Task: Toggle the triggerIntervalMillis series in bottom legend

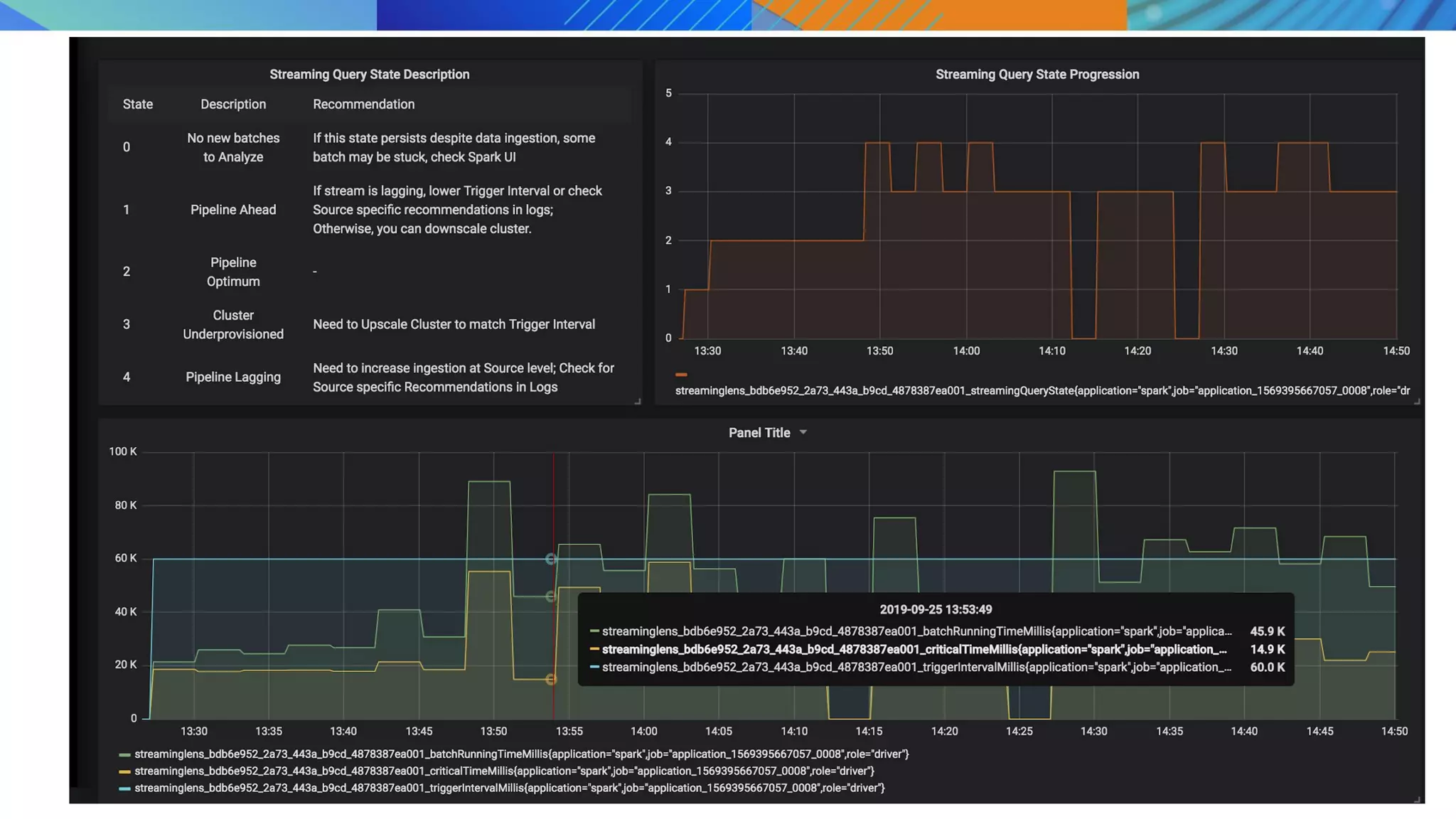Action: (509, 788)
